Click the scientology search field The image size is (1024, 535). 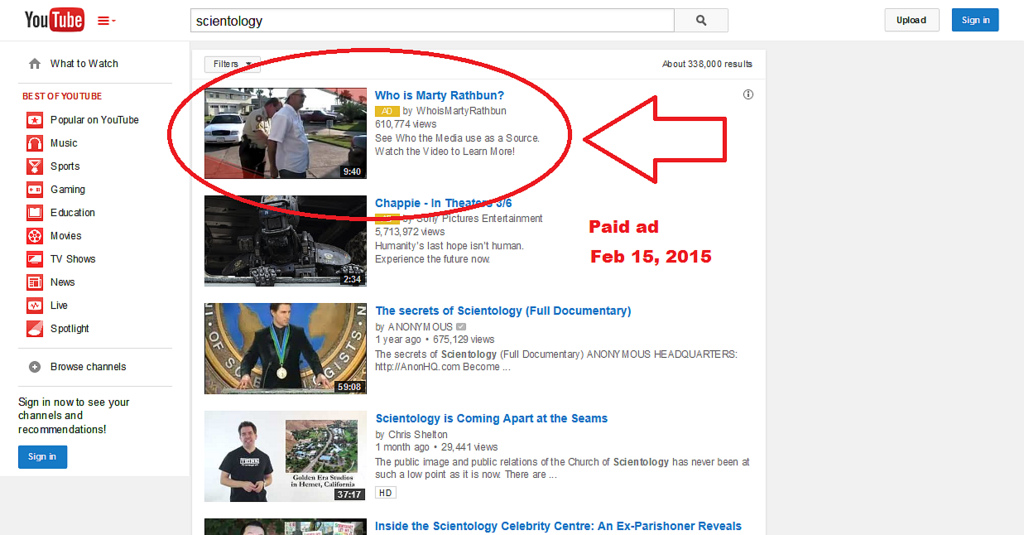tap(432, 21)
